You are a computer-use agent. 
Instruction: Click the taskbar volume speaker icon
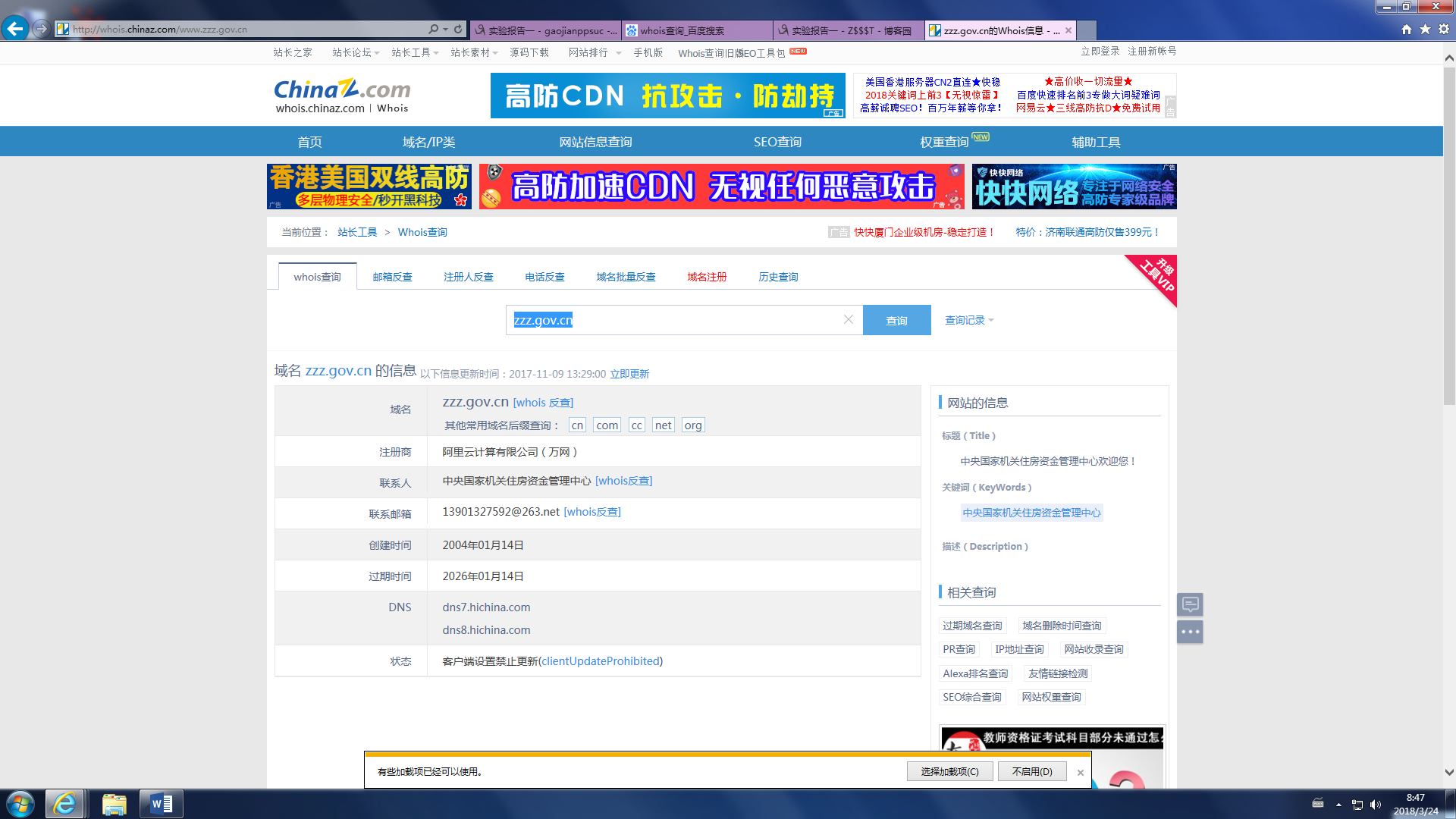(x=1376, y=805)
